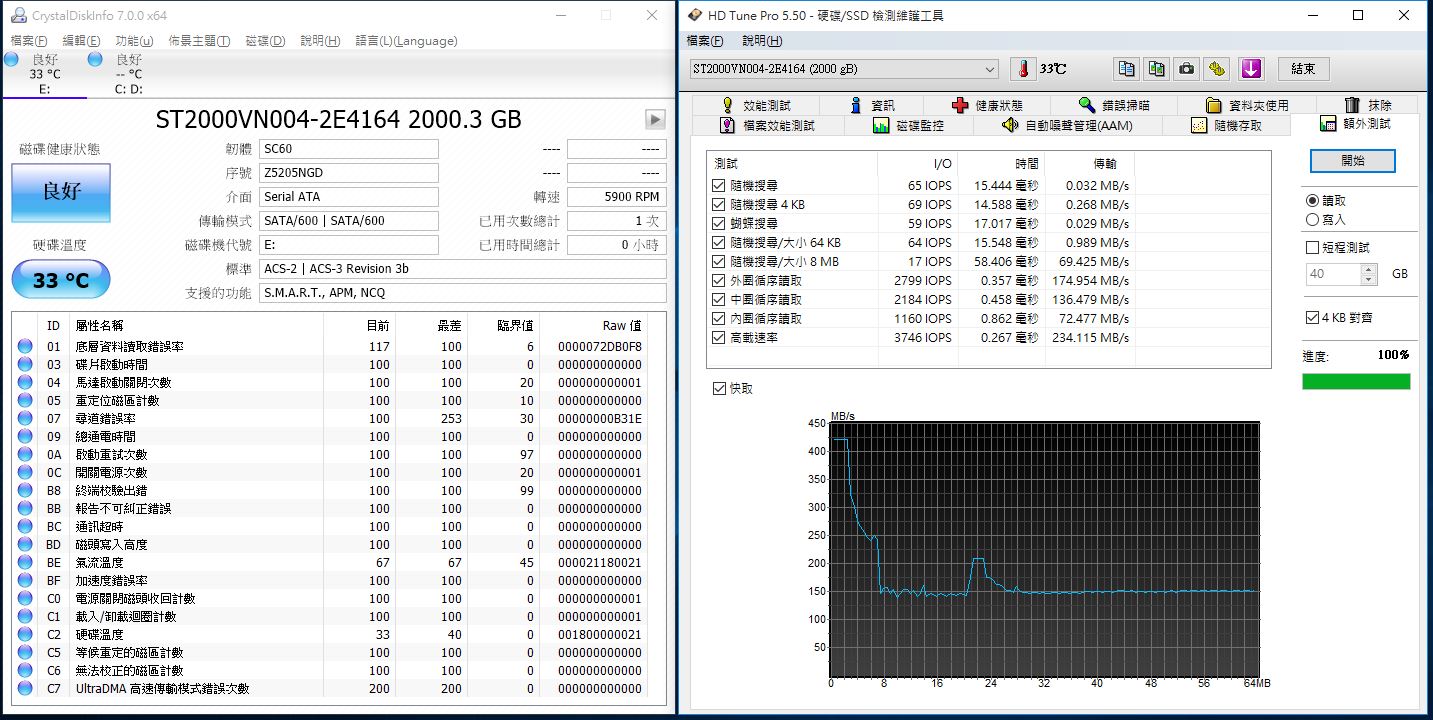Select the 讀取 radio button
Image resolution: width=1433 pixels, height=720 pixels.
point(1312,201)
